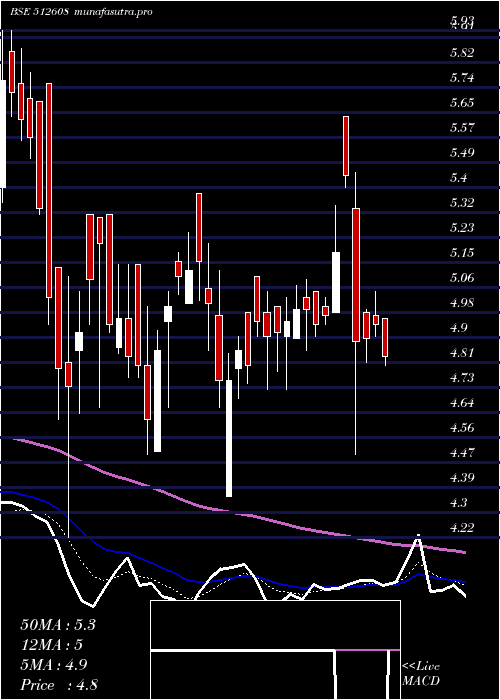Click the isolated red candle peaking near 5.6

(x=346, y=146)
